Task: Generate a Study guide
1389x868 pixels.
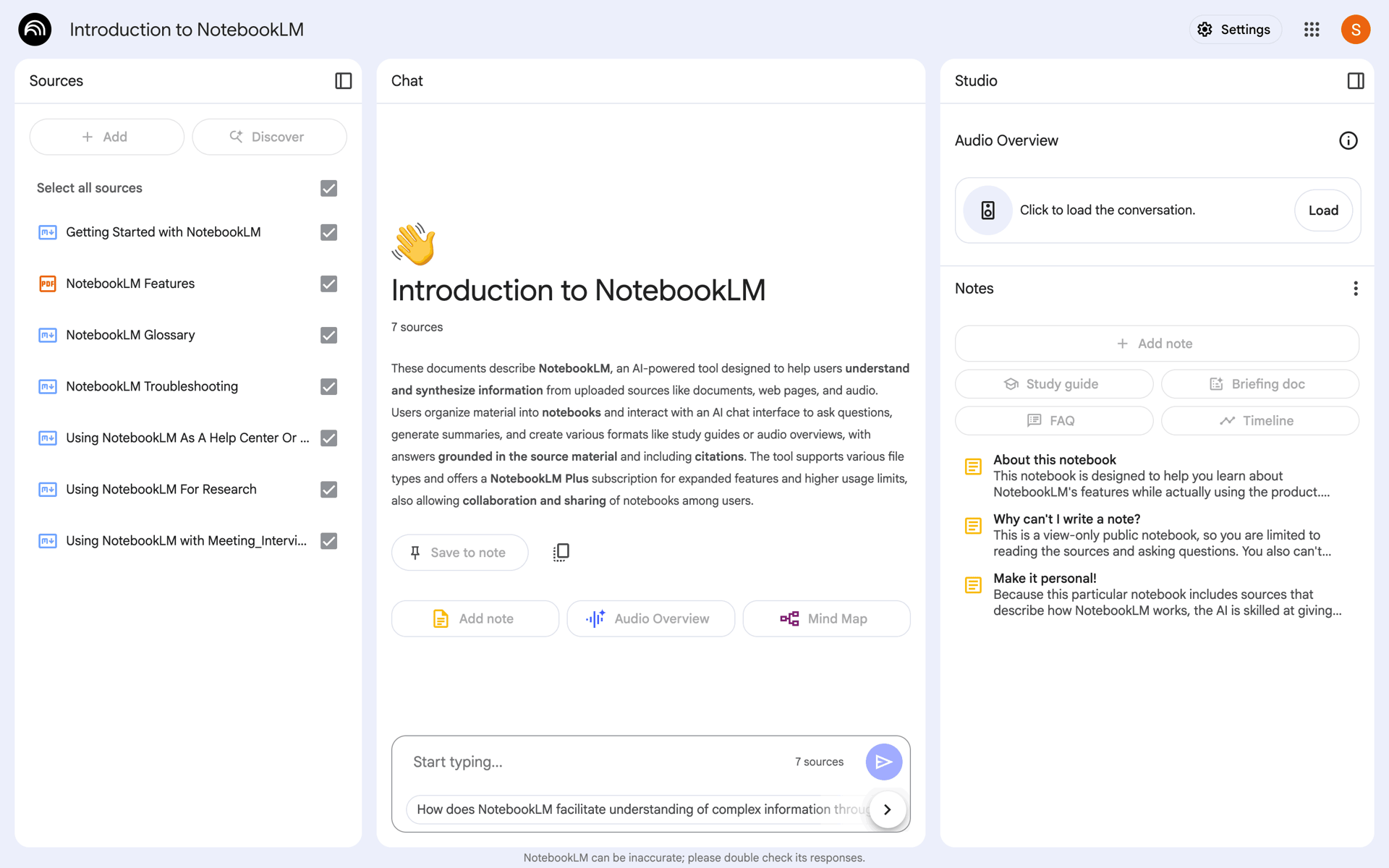Action: click(1054, 384)
